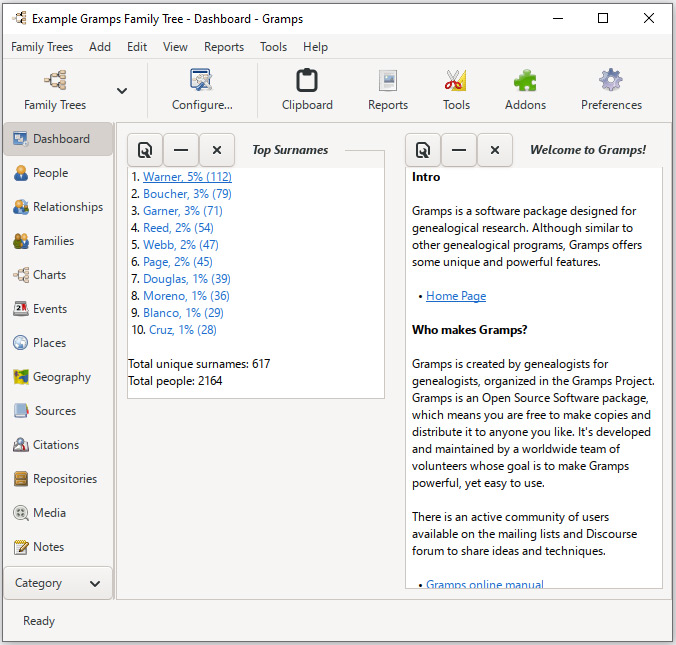Open the Citations view in sidebar

[58, 445]
